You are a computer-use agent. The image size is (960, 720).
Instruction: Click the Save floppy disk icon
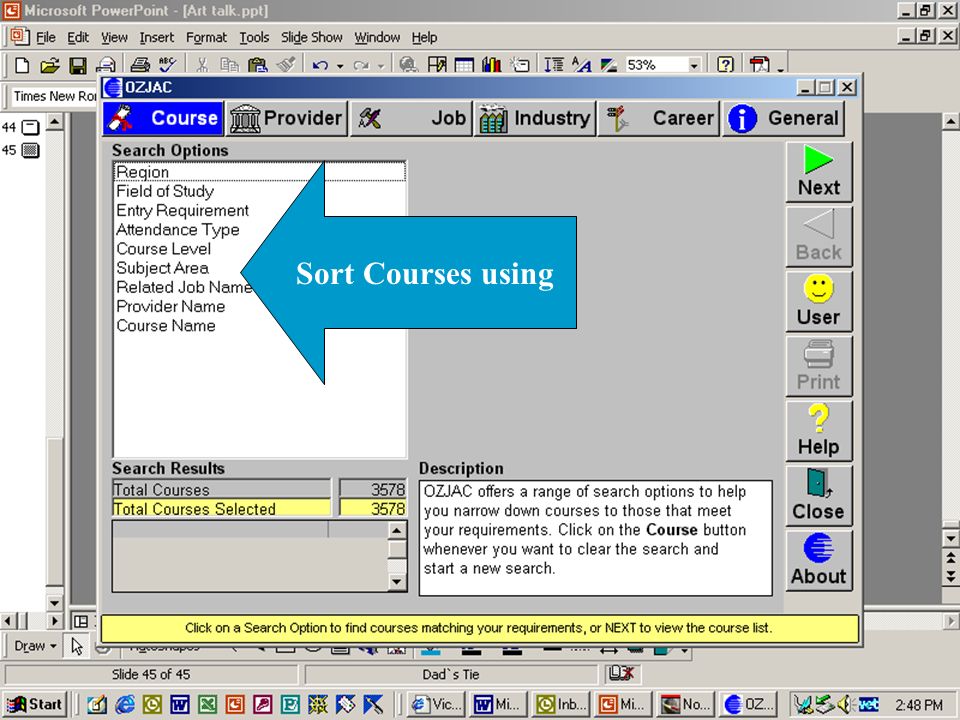78,65
